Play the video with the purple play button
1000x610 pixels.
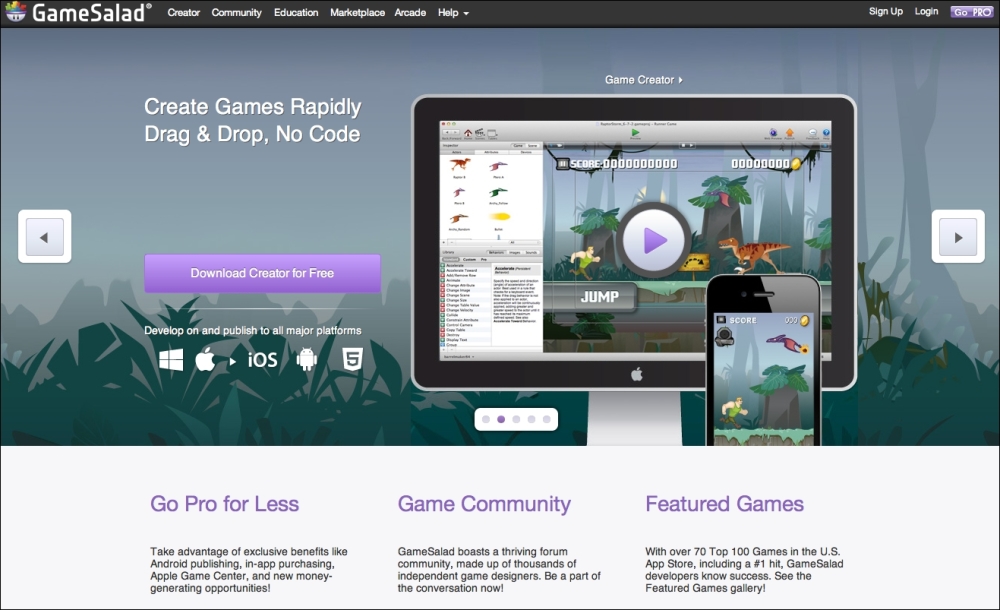(654, 241)
